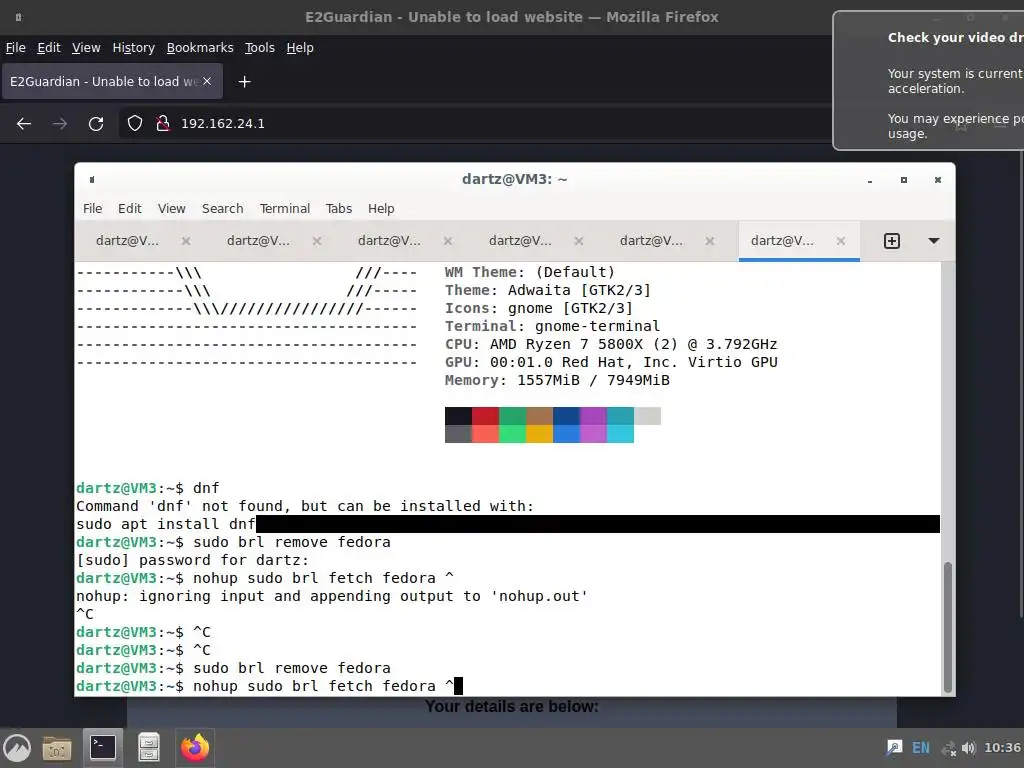
Task: Click the 10:36 clock in the panel
Action: 1002,748
